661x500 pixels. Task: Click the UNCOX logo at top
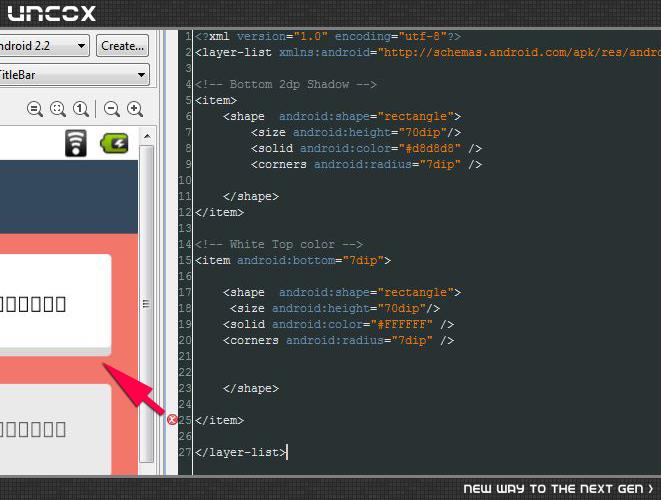[x=51, y=13]
